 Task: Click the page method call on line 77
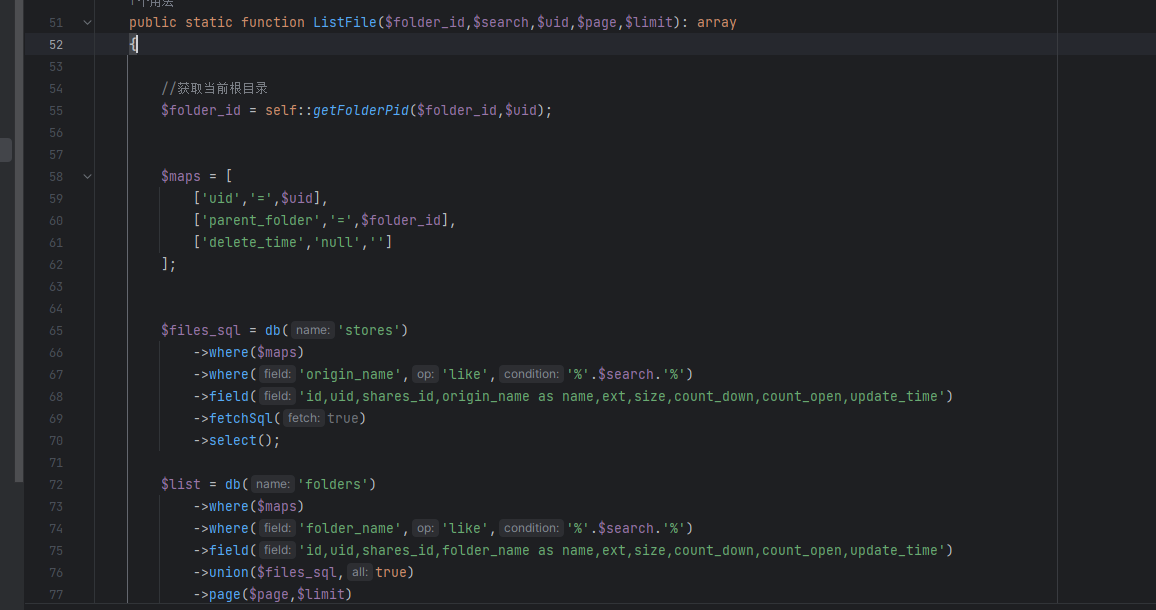225,595
